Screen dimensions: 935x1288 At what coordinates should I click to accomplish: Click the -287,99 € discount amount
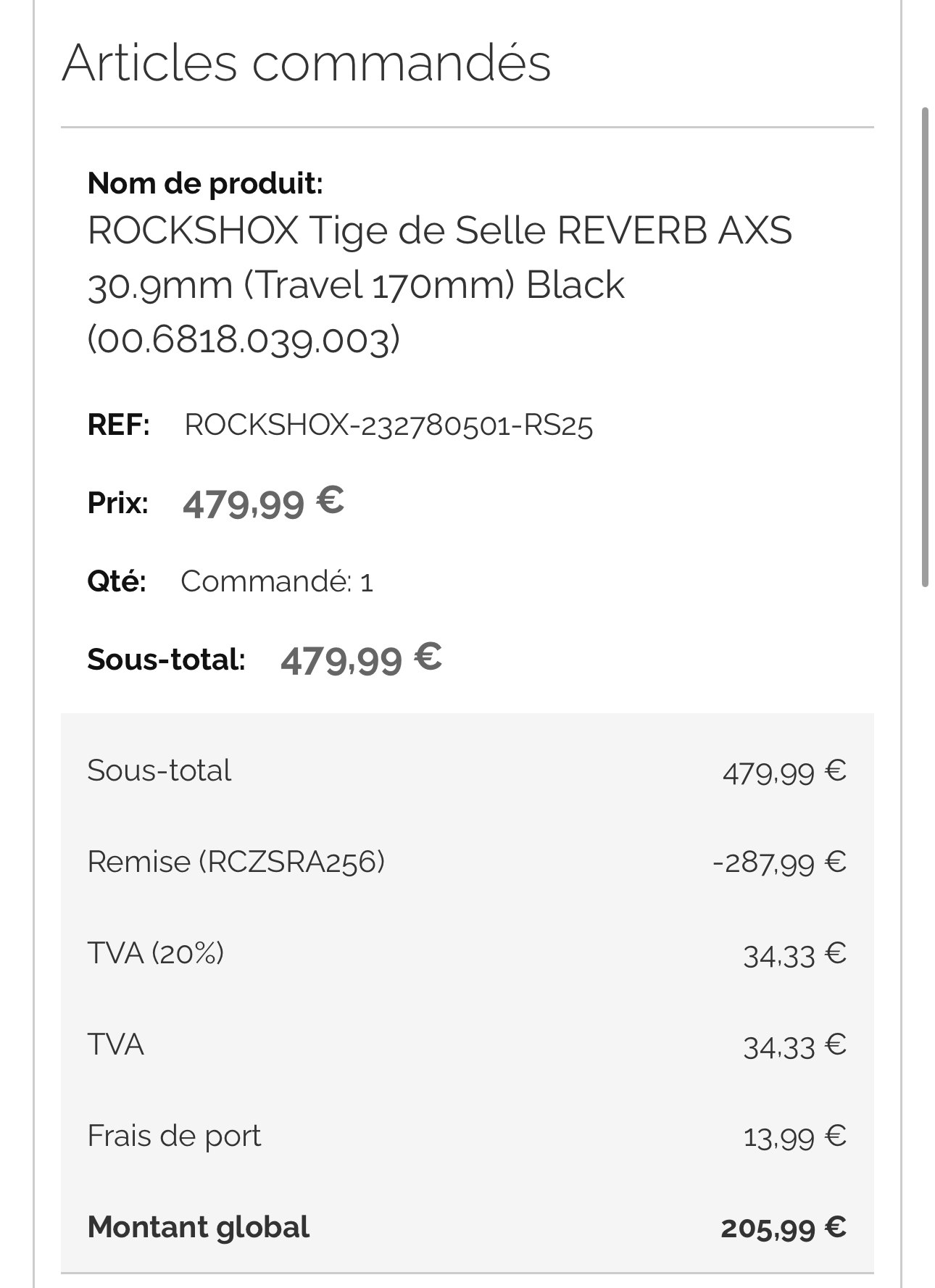click(x=779, y=863)
